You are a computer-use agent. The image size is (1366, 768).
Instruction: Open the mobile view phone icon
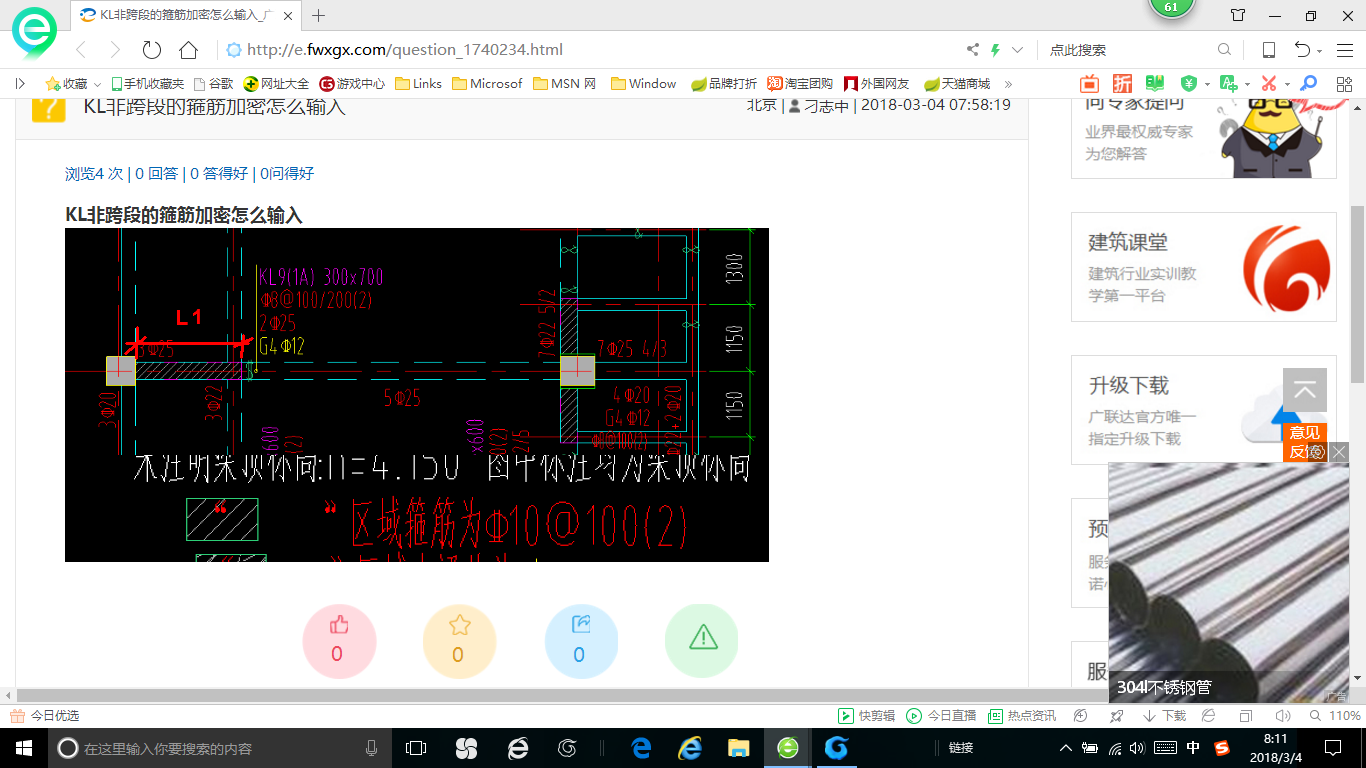tap(1269, 50)
